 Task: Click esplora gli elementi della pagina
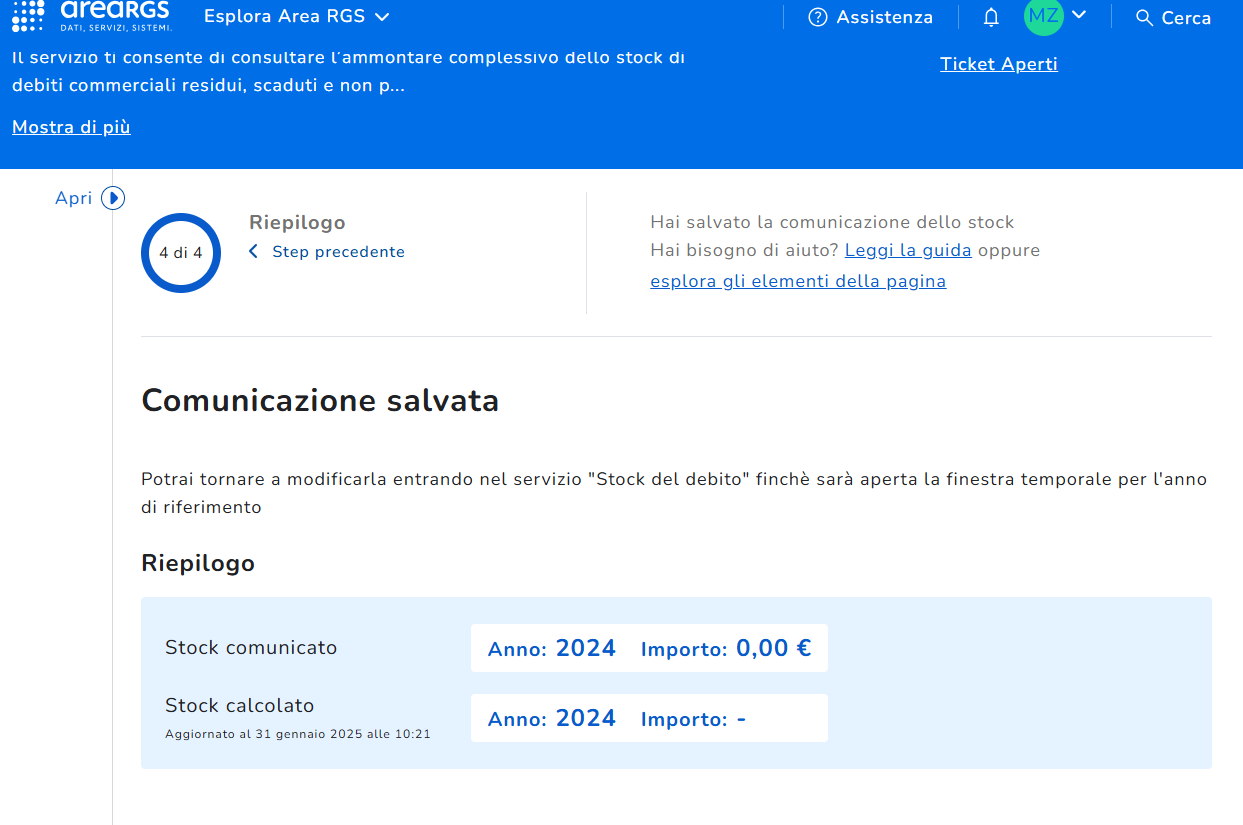(x=797, y=281)
